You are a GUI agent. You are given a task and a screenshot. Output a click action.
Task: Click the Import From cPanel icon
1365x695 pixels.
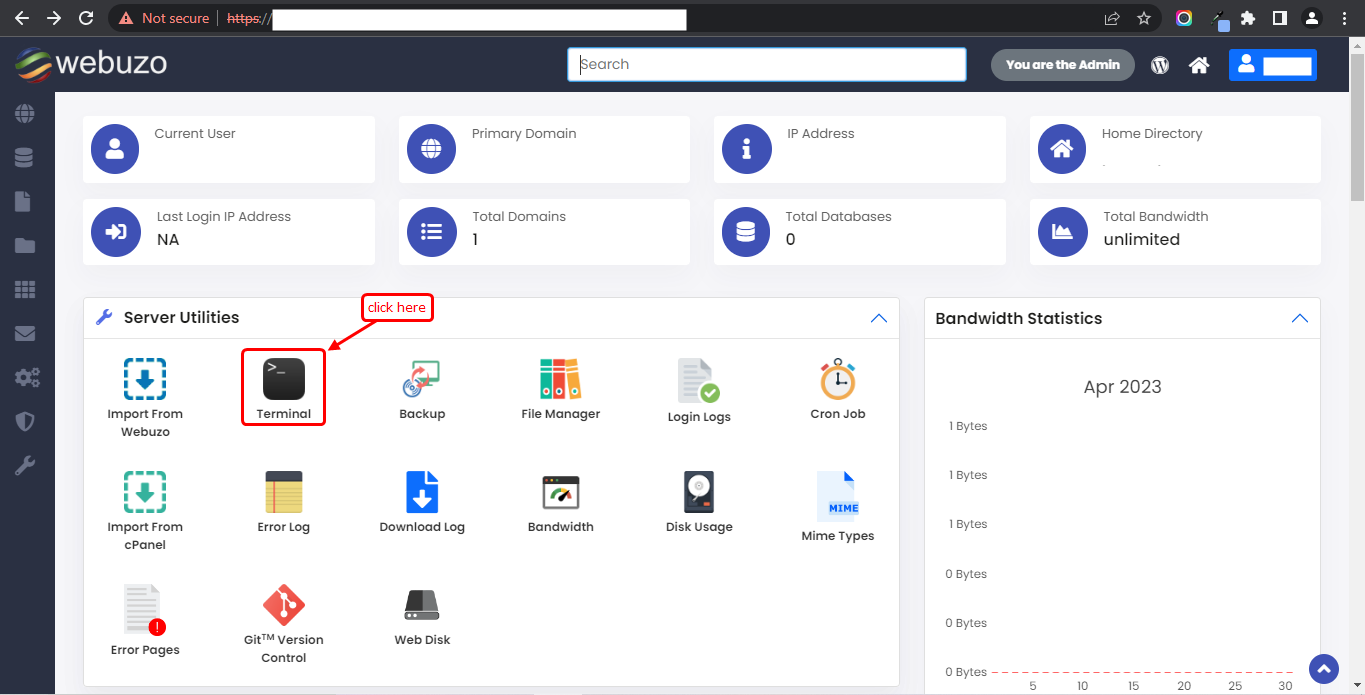click(145, 494)
